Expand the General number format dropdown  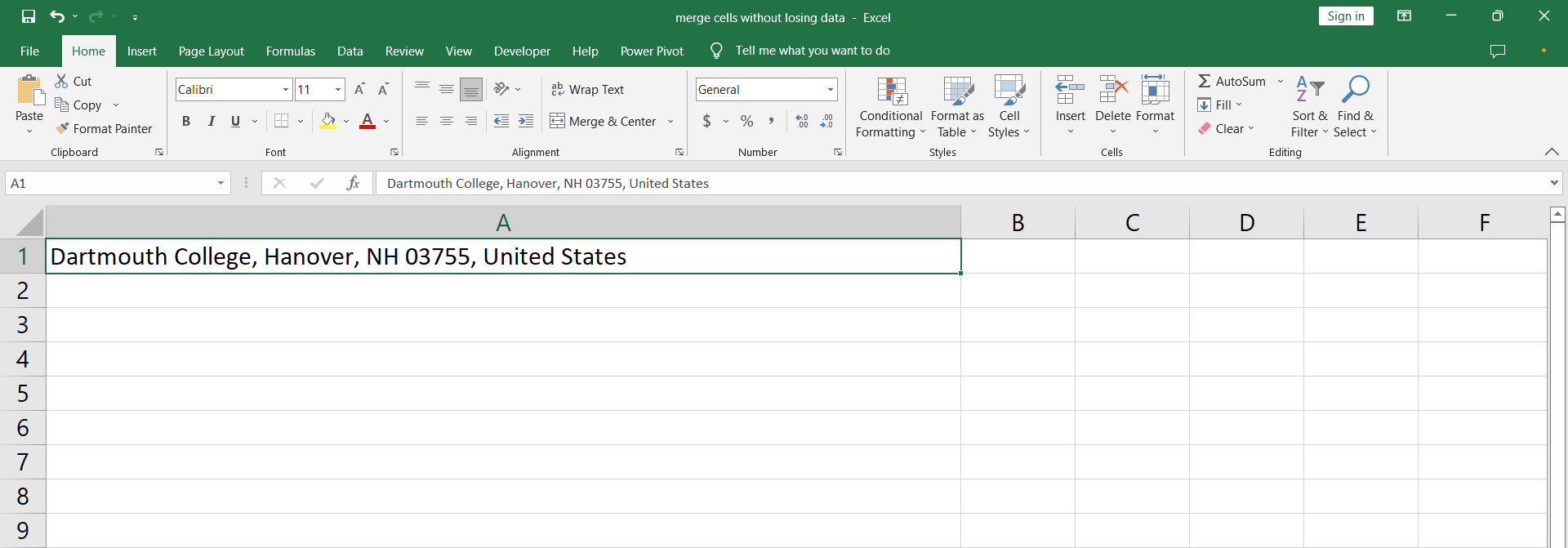831,89
